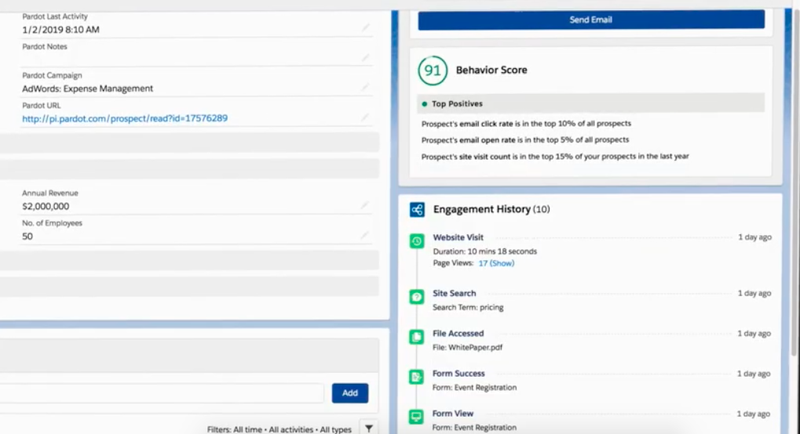Click the Send Email button
The height and width of the screenshot is (434, 800).
click(x=591, y=19)
